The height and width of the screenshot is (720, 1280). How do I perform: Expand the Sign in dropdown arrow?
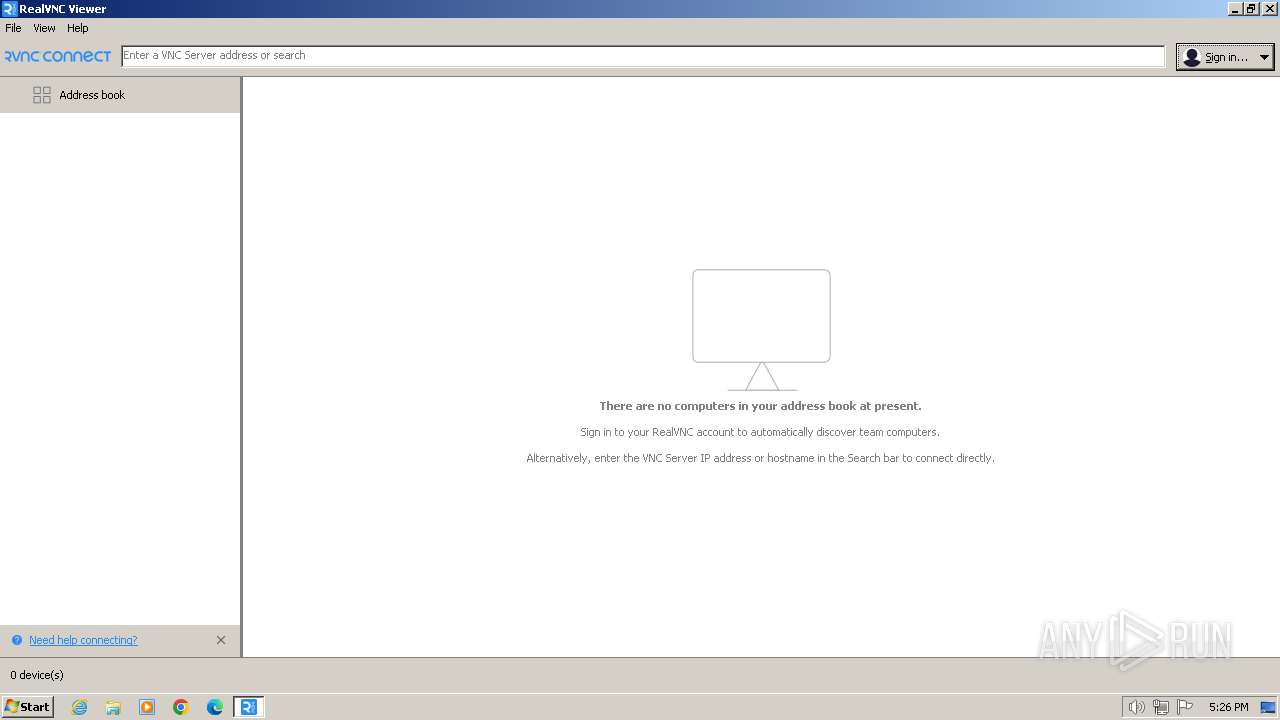1264,57
